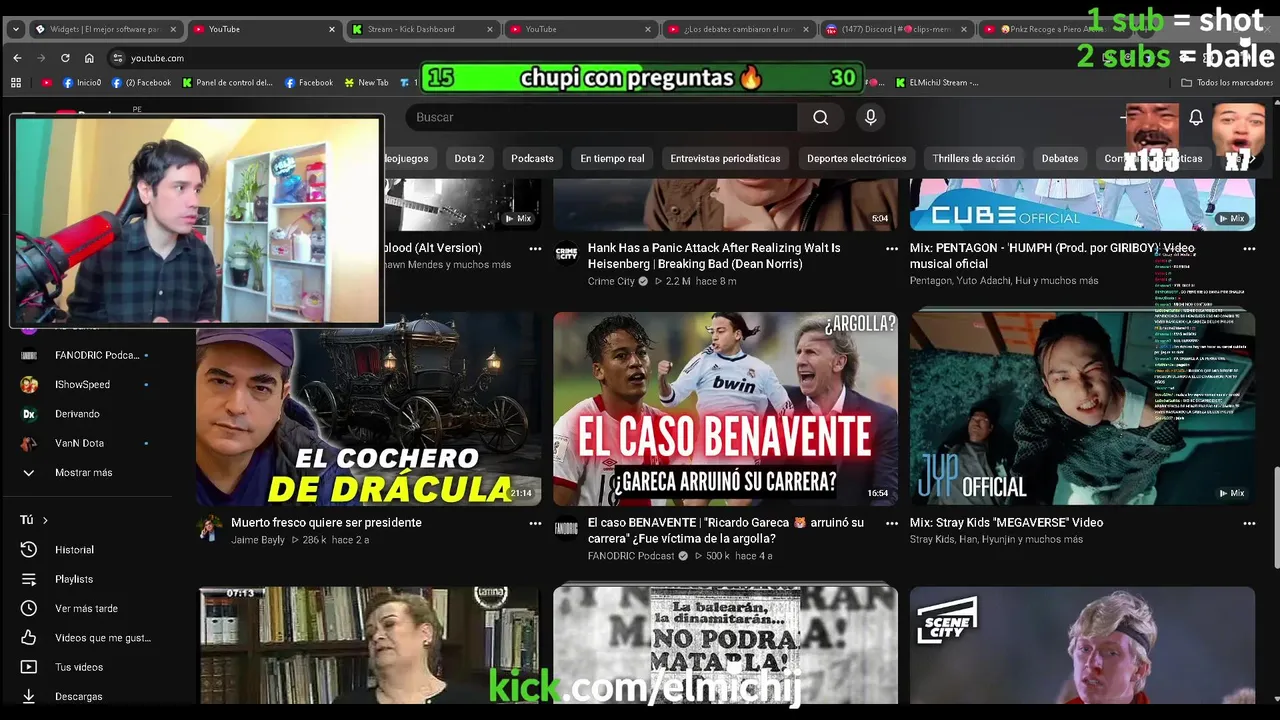Click FANODRIC Podcast avatar under Benavente video
1280x720 pixels.
[x=566, y=528]
